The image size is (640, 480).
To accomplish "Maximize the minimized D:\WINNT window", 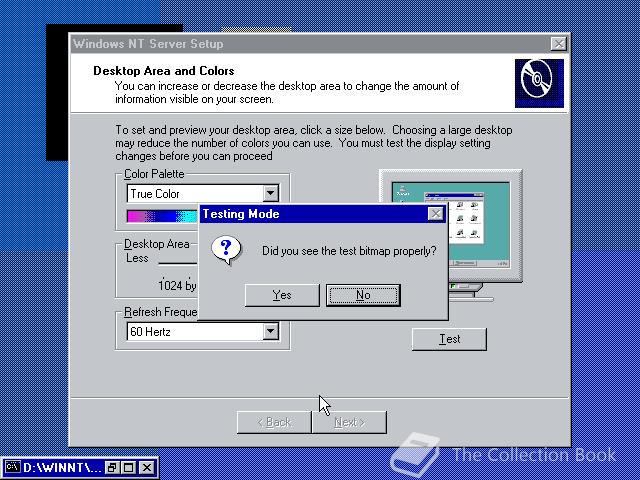I will [x=129, y=467].
